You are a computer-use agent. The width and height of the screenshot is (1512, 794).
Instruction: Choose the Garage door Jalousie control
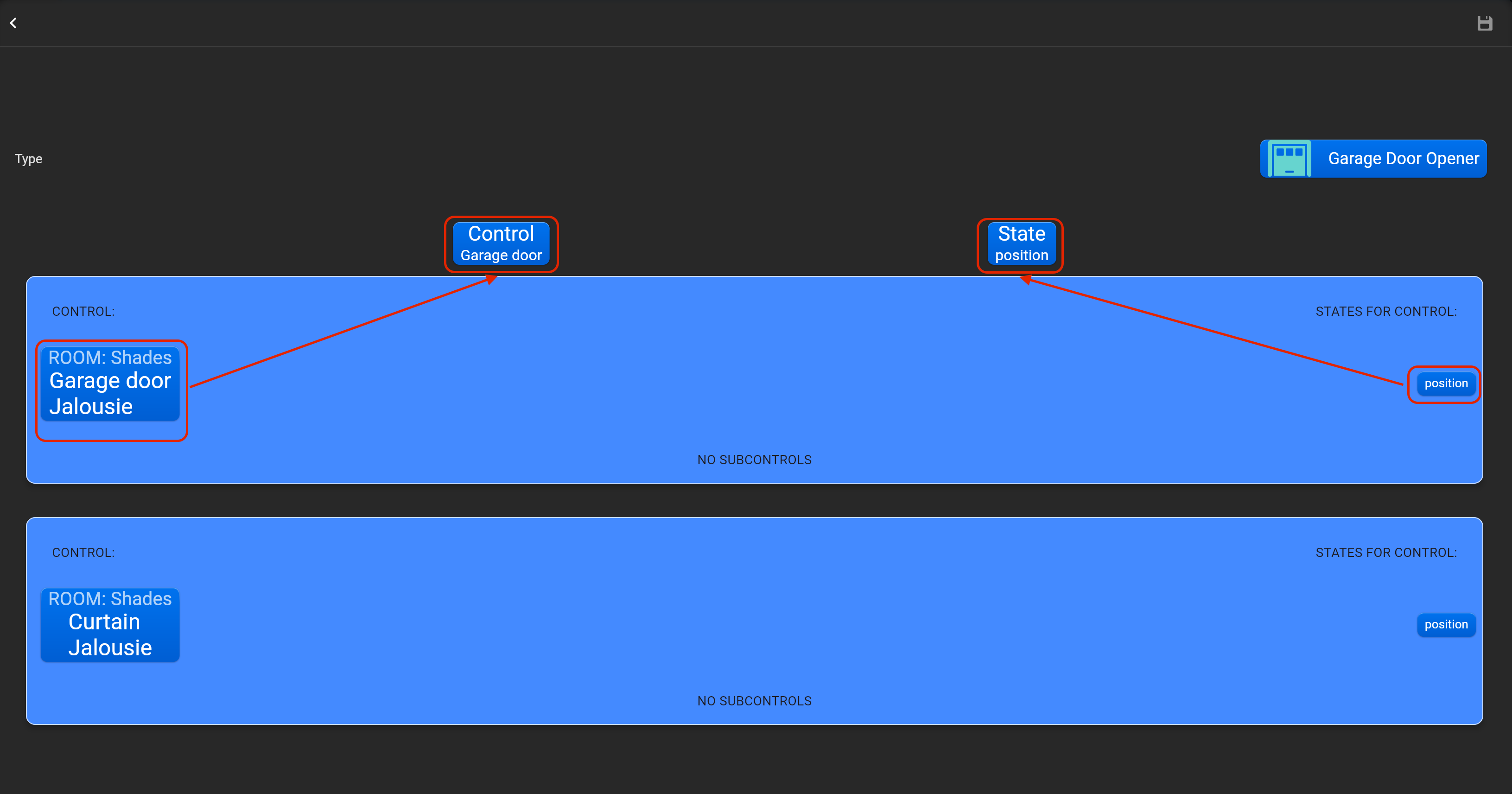coord(110,393)
